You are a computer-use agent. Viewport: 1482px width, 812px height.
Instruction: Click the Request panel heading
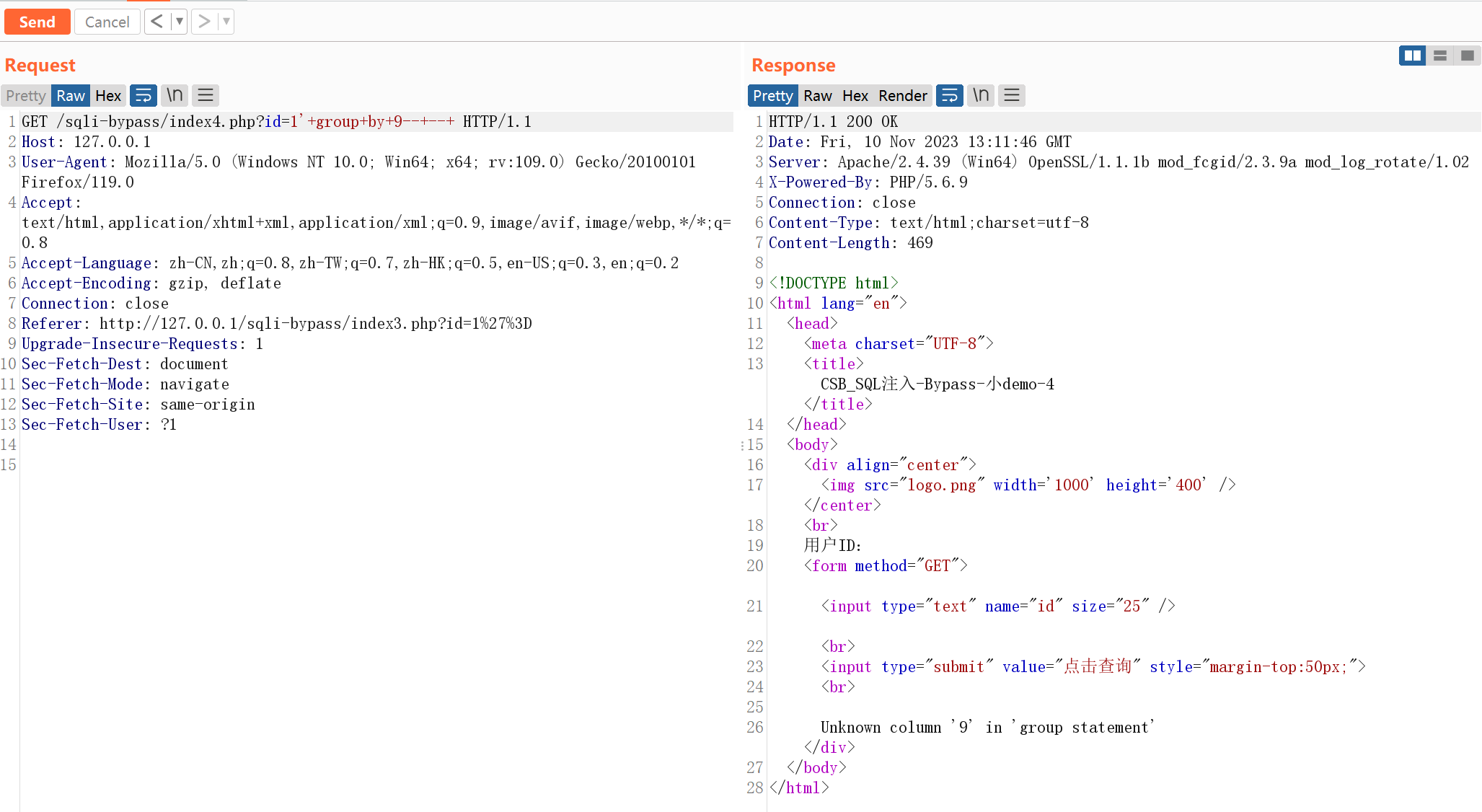coord(40,65)
